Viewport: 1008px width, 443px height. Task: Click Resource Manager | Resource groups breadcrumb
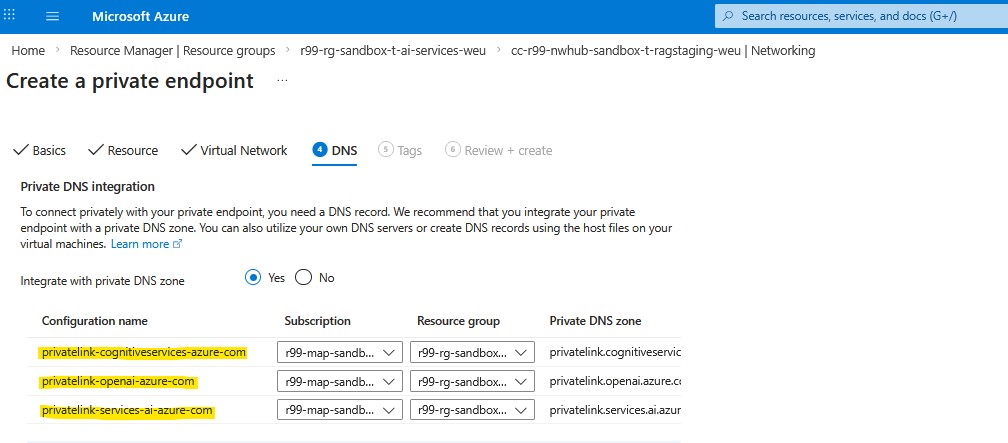(172, 50)
